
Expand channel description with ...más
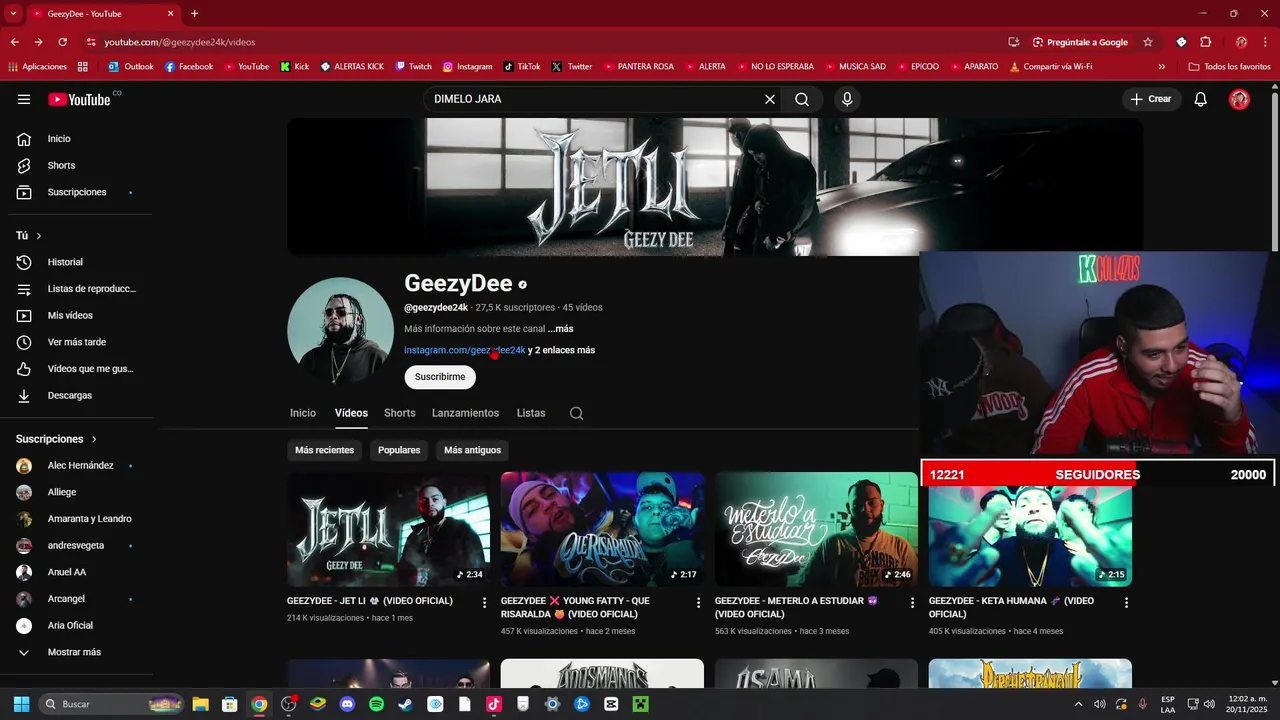[560, 329]
